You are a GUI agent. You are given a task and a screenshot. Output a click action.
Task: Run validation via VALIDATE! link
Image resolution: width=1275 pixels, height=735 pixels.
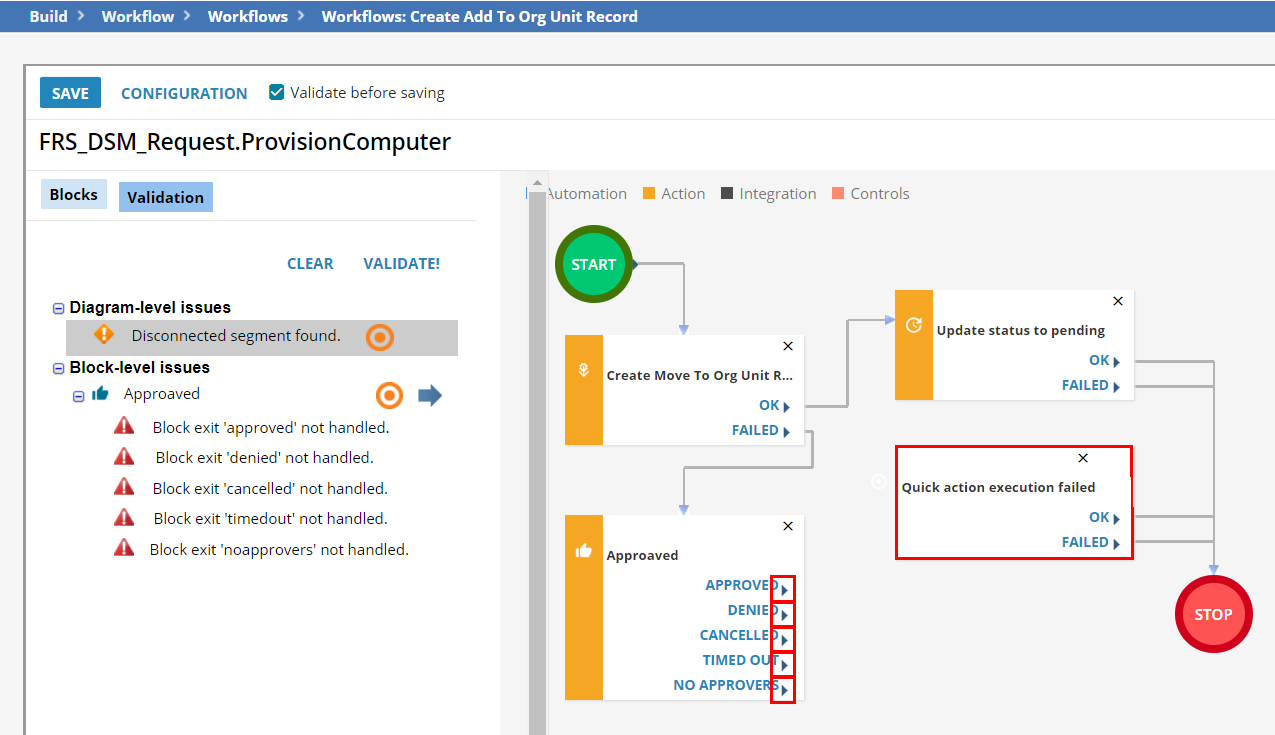point(401,263)
